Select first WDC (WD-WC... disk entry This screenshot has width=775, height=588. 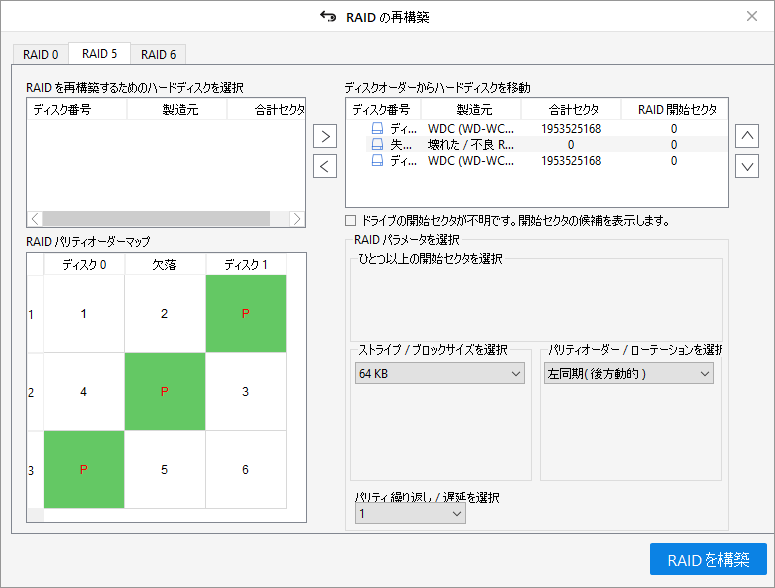546,128
